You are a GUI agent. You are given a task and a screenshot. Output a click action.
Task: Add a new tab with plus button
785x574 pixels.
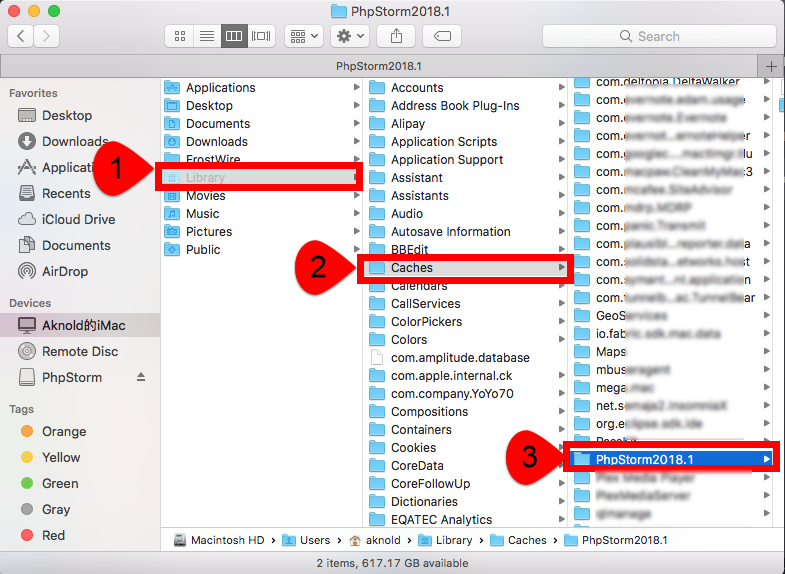coord(771,65)
